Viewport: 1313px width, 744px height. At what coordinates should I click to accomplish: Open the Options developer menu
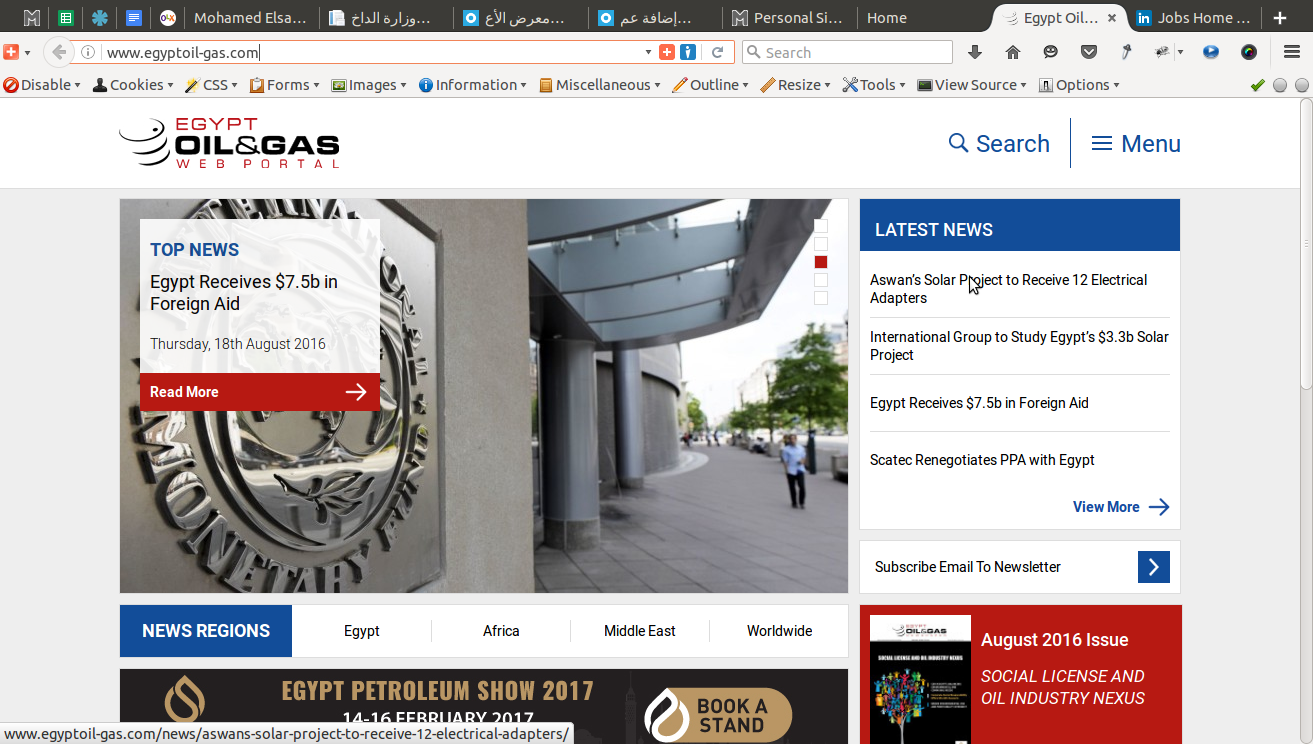(x=1079, y=85)
